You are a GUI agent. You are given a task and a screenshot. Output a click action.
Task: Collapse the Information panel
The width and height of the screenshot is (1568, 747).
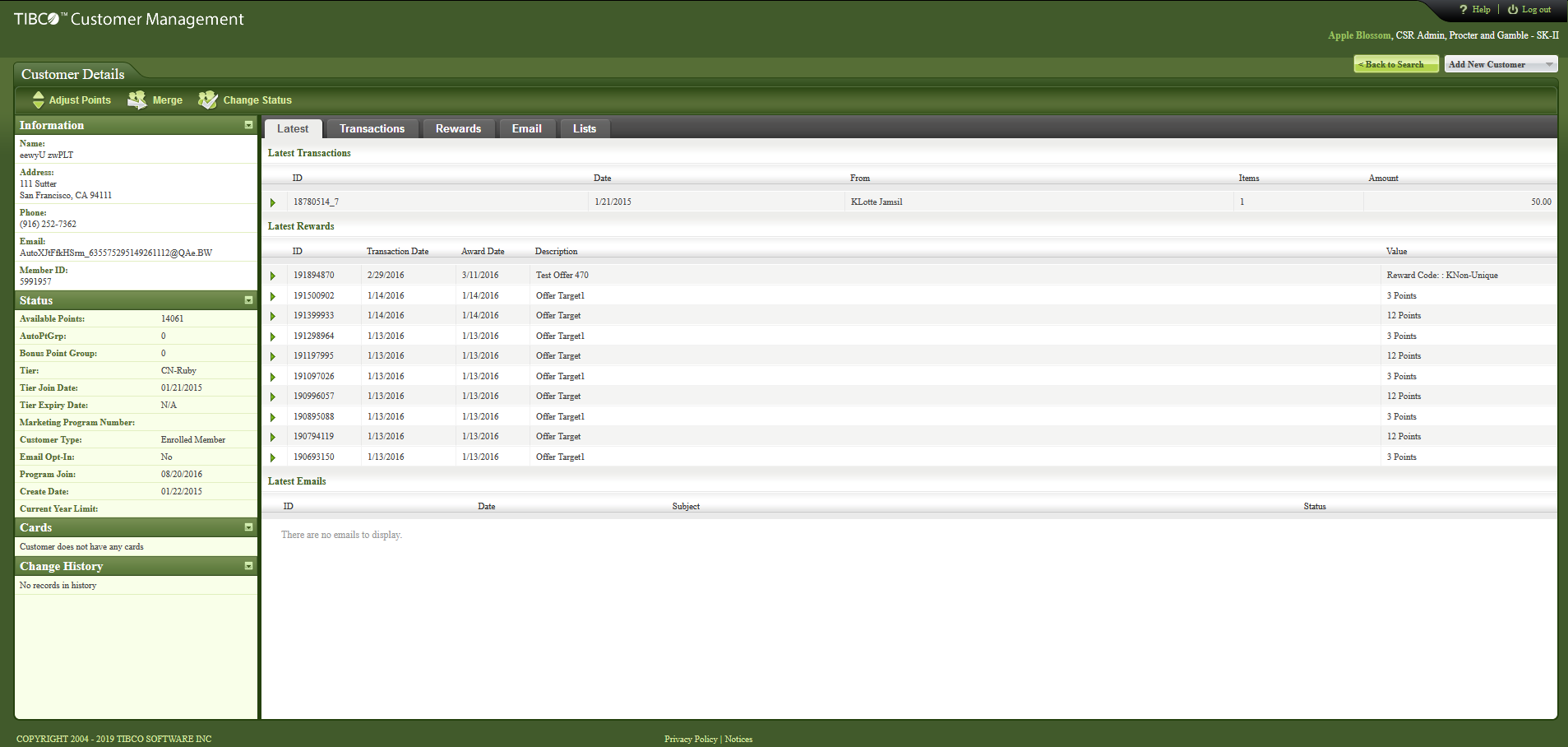248,125
